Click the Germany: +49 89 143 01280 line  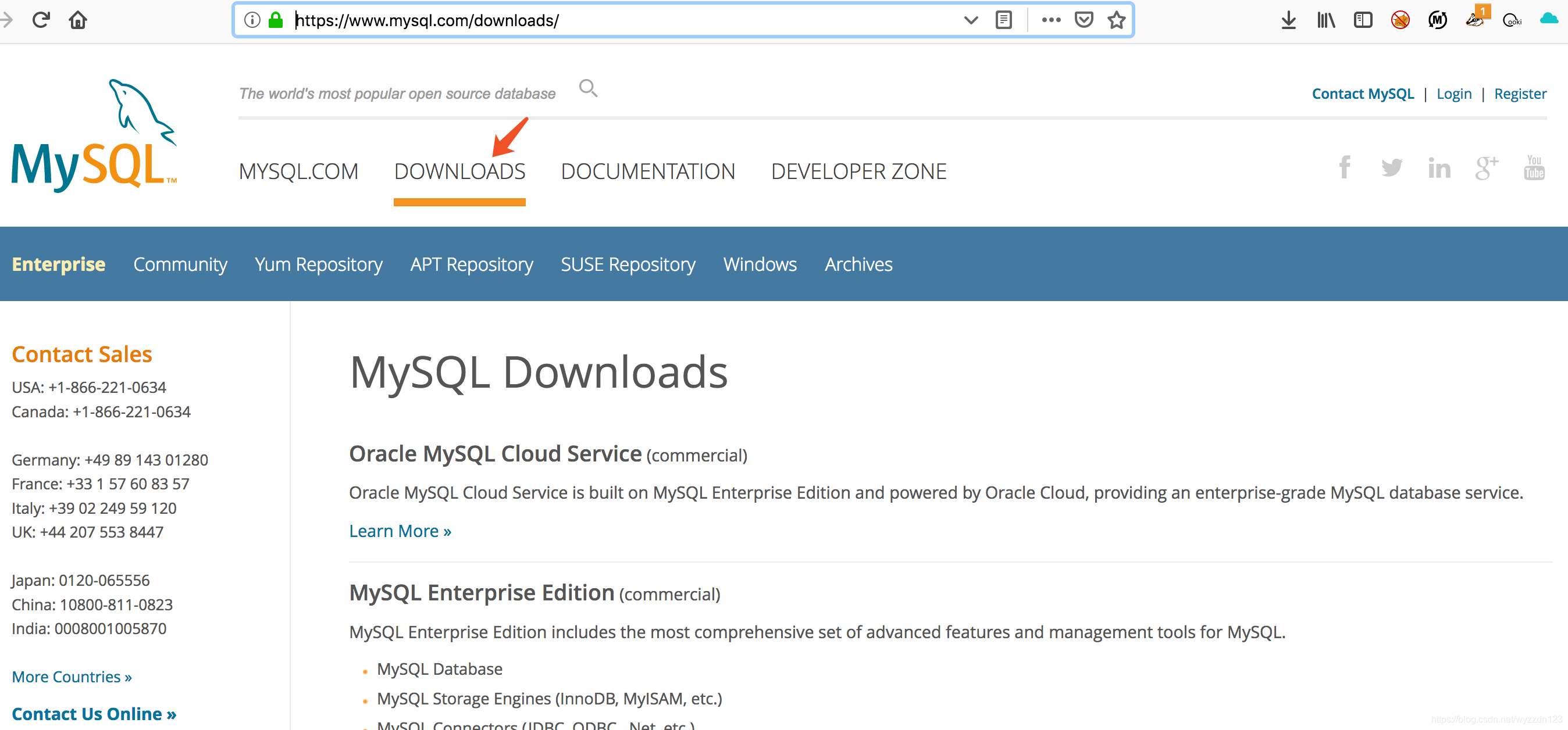tap(109, 460)
